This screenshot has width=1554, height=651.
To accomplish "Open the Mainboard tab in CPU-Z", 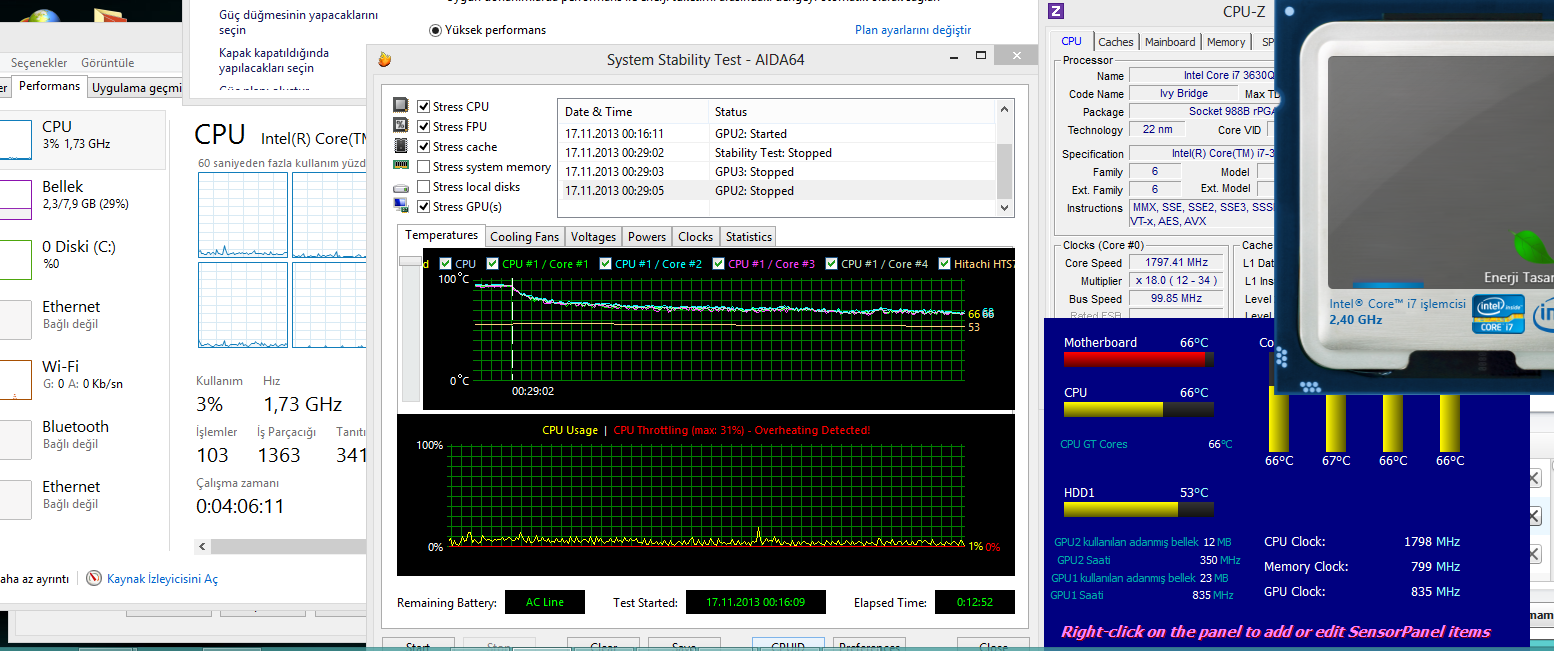I will pos(1170,42).
